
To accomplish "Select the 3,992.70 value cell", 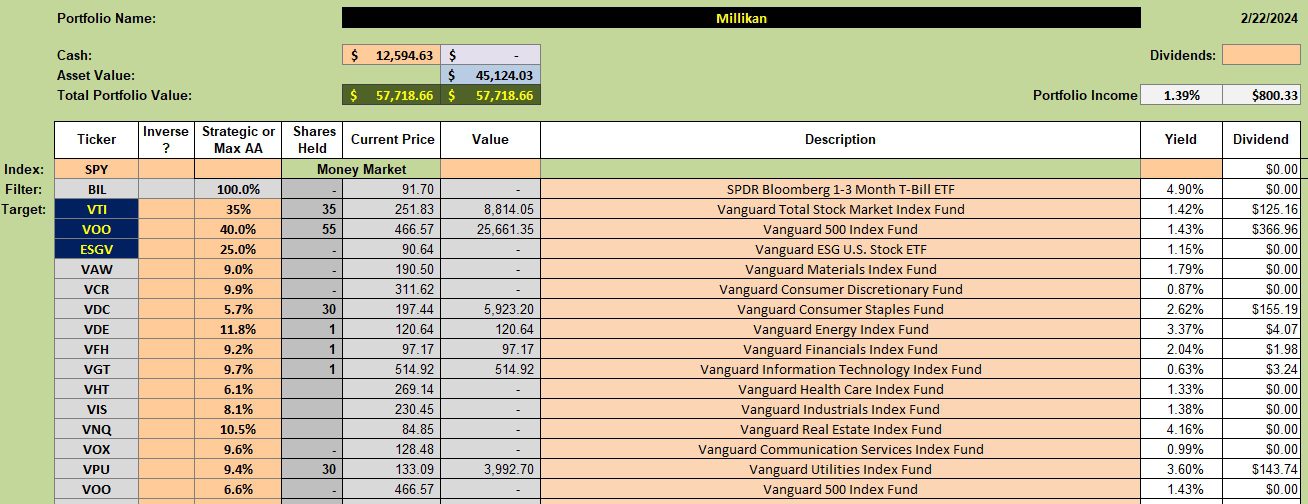I will tap(491, 469).
